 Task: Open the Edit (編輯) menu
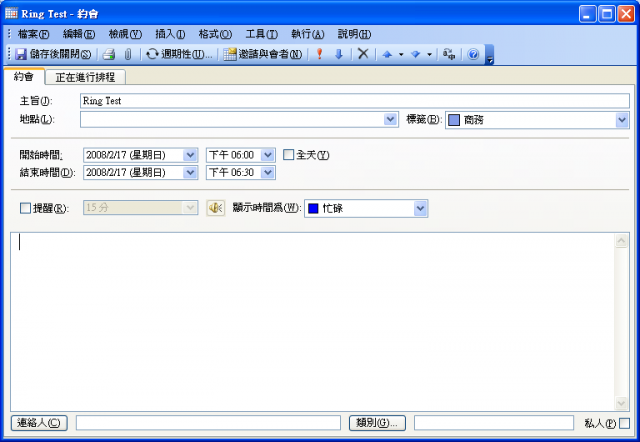coord(79,34)
